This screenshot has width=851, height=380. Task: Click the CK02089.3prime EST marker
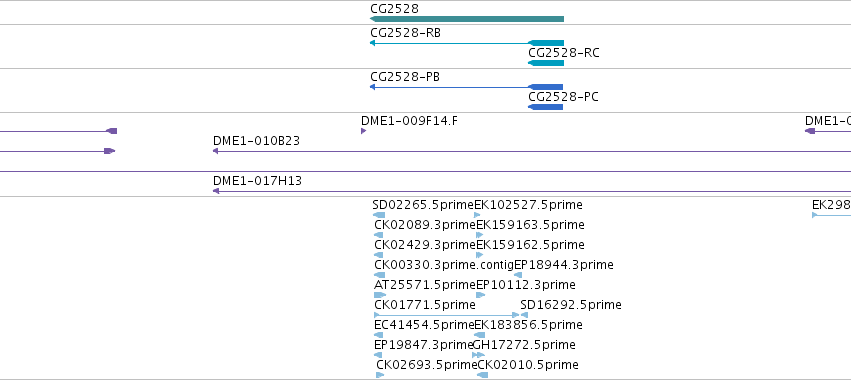[x=379, y=235]
